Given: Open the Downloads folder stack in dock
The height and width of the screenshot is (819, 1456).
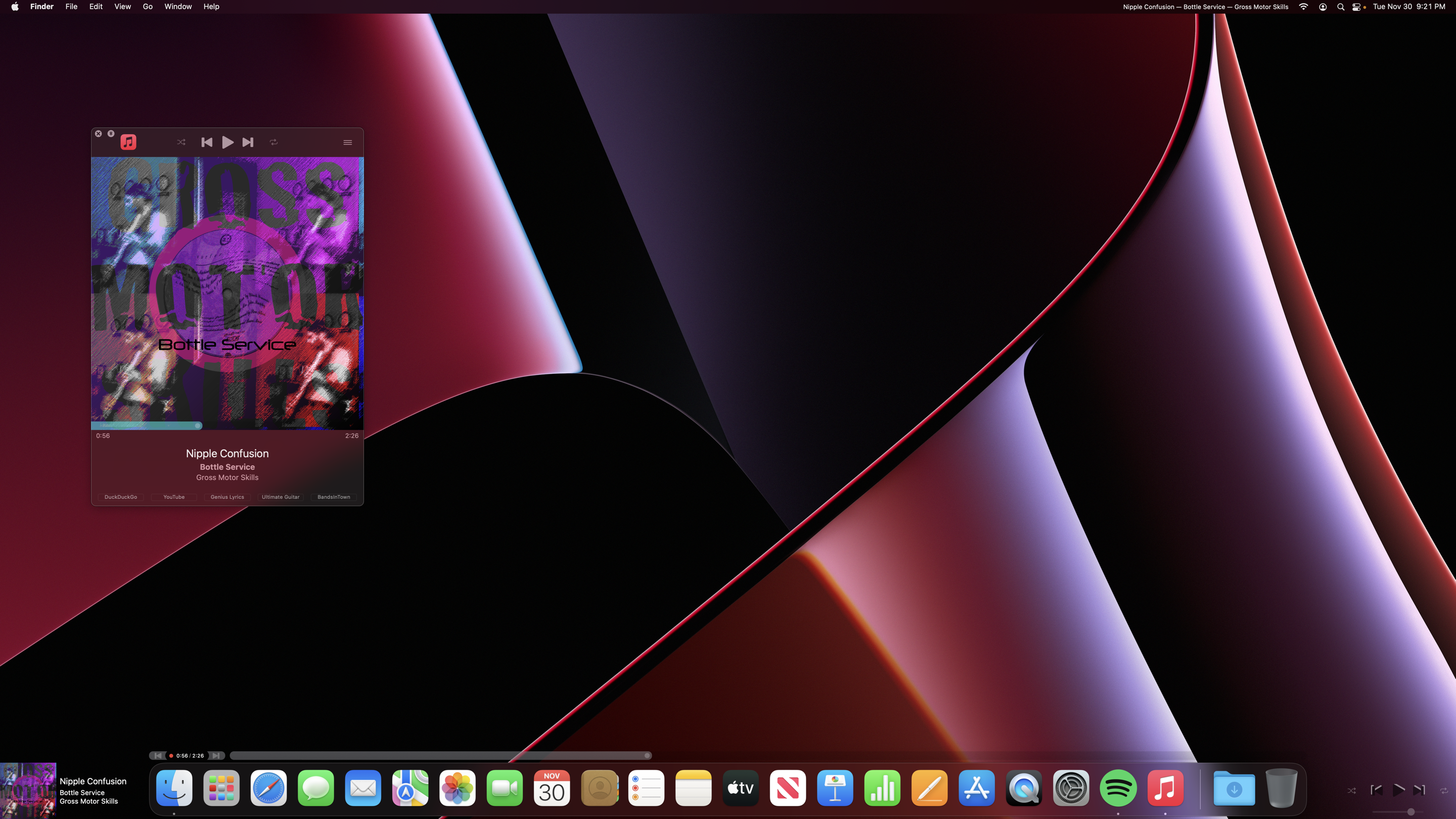Looking at the screenshot, I should 1235,788.
